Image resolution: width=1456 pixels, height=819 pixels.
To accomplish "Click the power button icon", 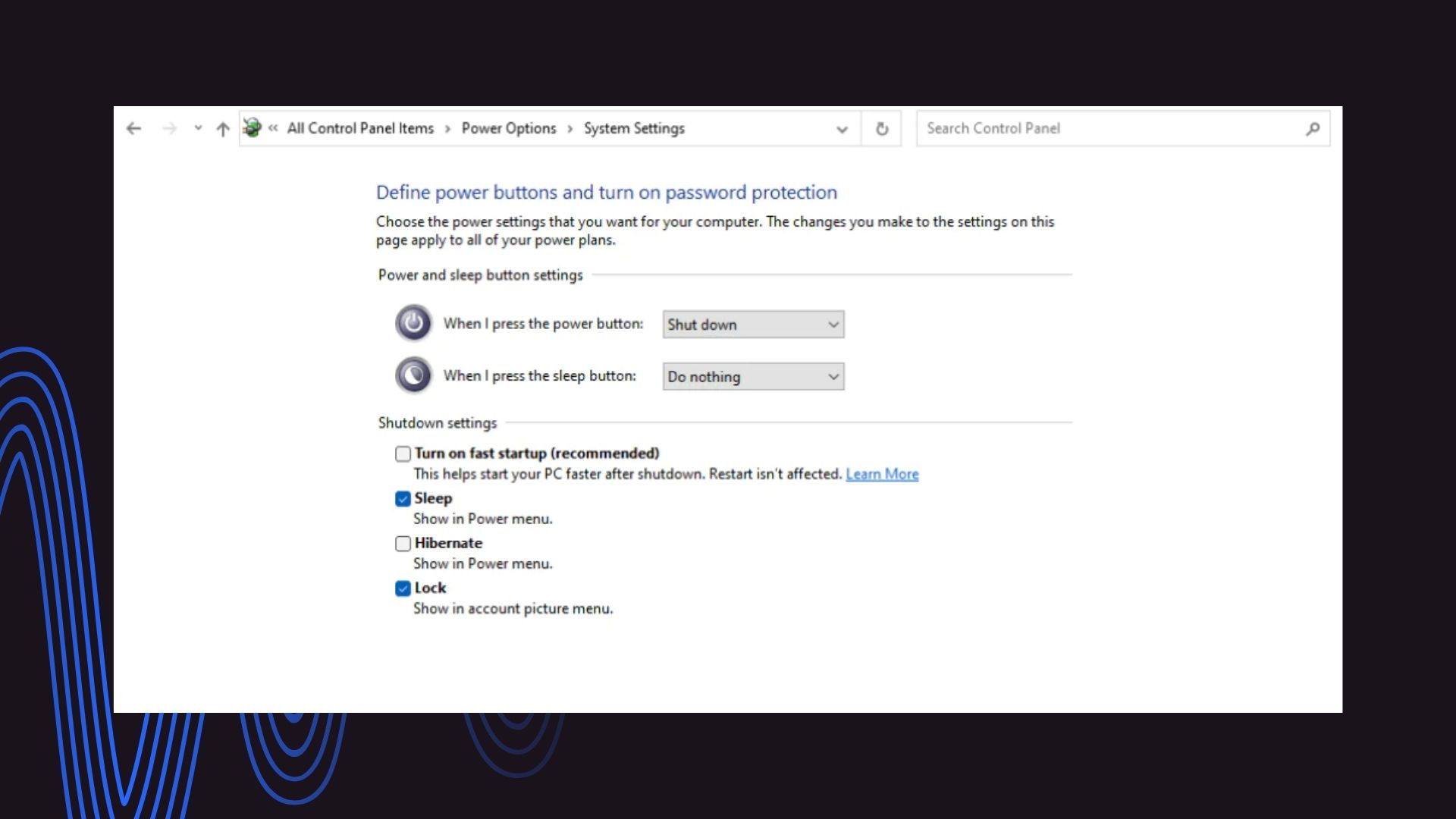I will pyautogui.click(x=413, y=323).
